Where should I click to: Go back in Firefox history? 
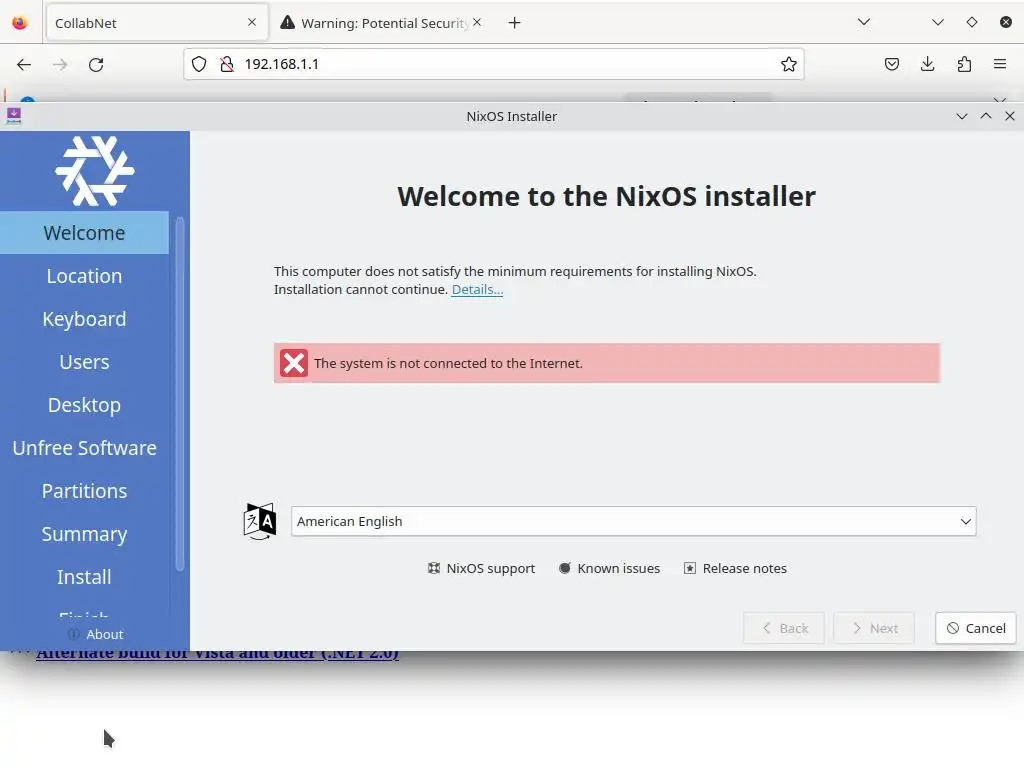(x=24, y=65)
